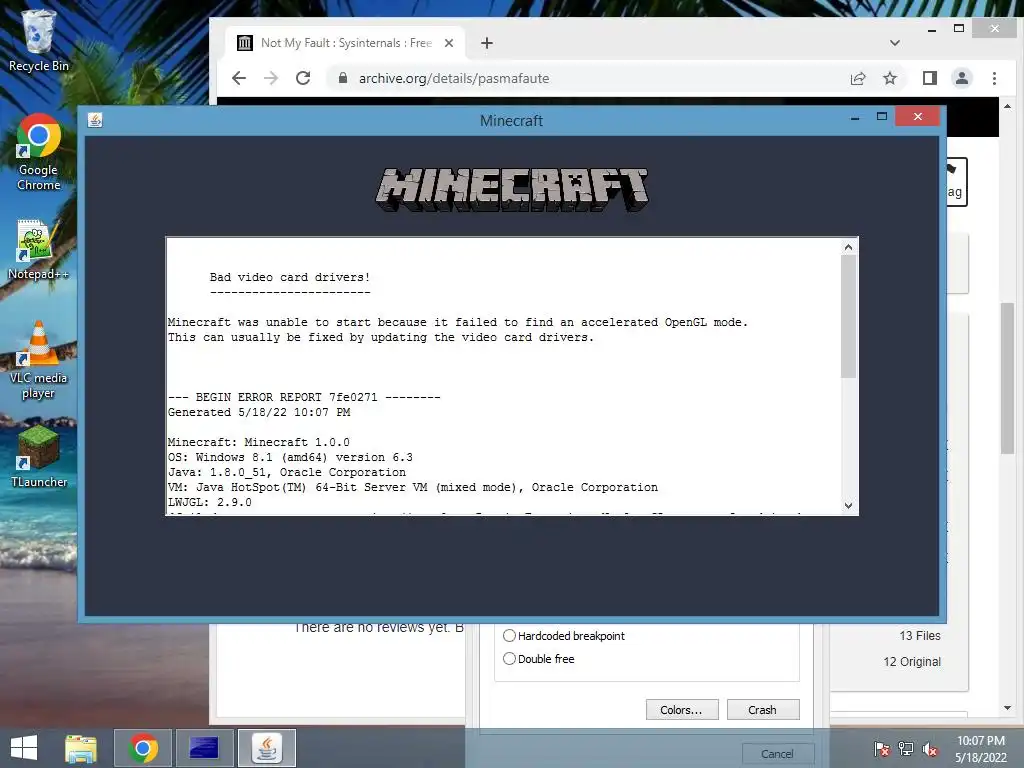Toggle Chrome's side panel icon
Viewport: 1024px width, 768px height.
[x=929, y=78]
